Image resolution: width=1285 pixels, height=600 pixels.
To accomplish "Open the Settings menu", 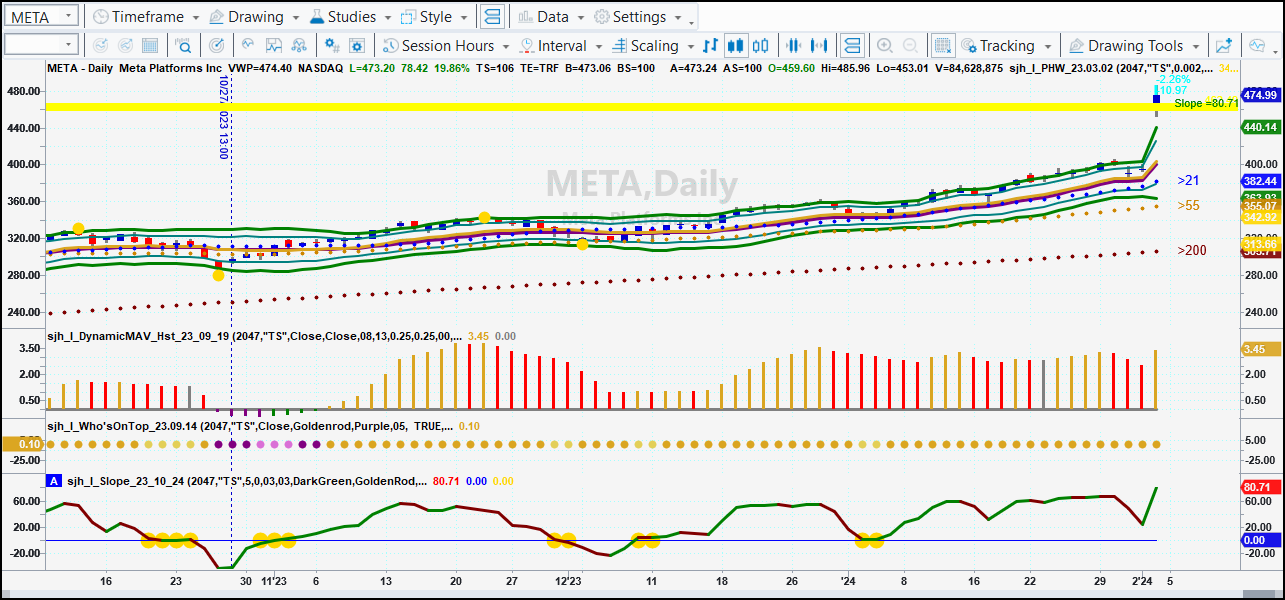I will [638, 17].
